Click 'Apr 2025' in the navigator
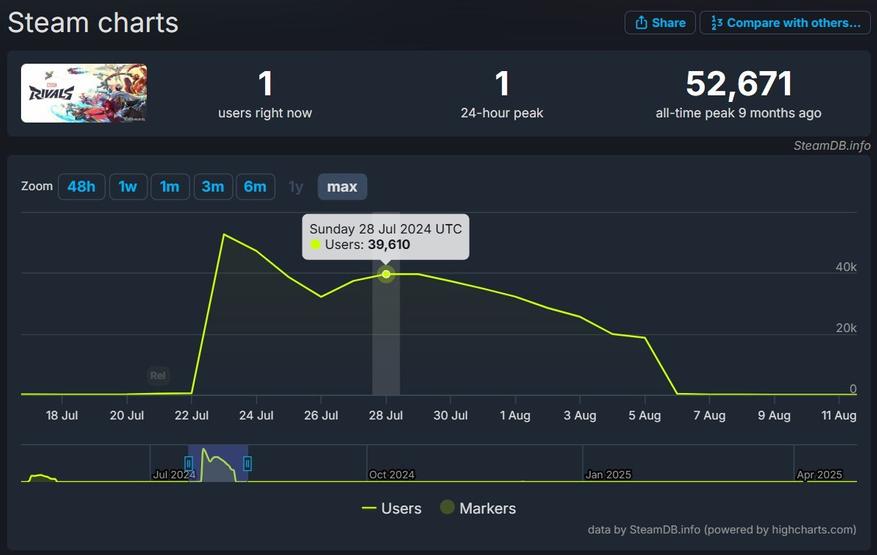Screen dimensions: 877x555 coord(819,474)
